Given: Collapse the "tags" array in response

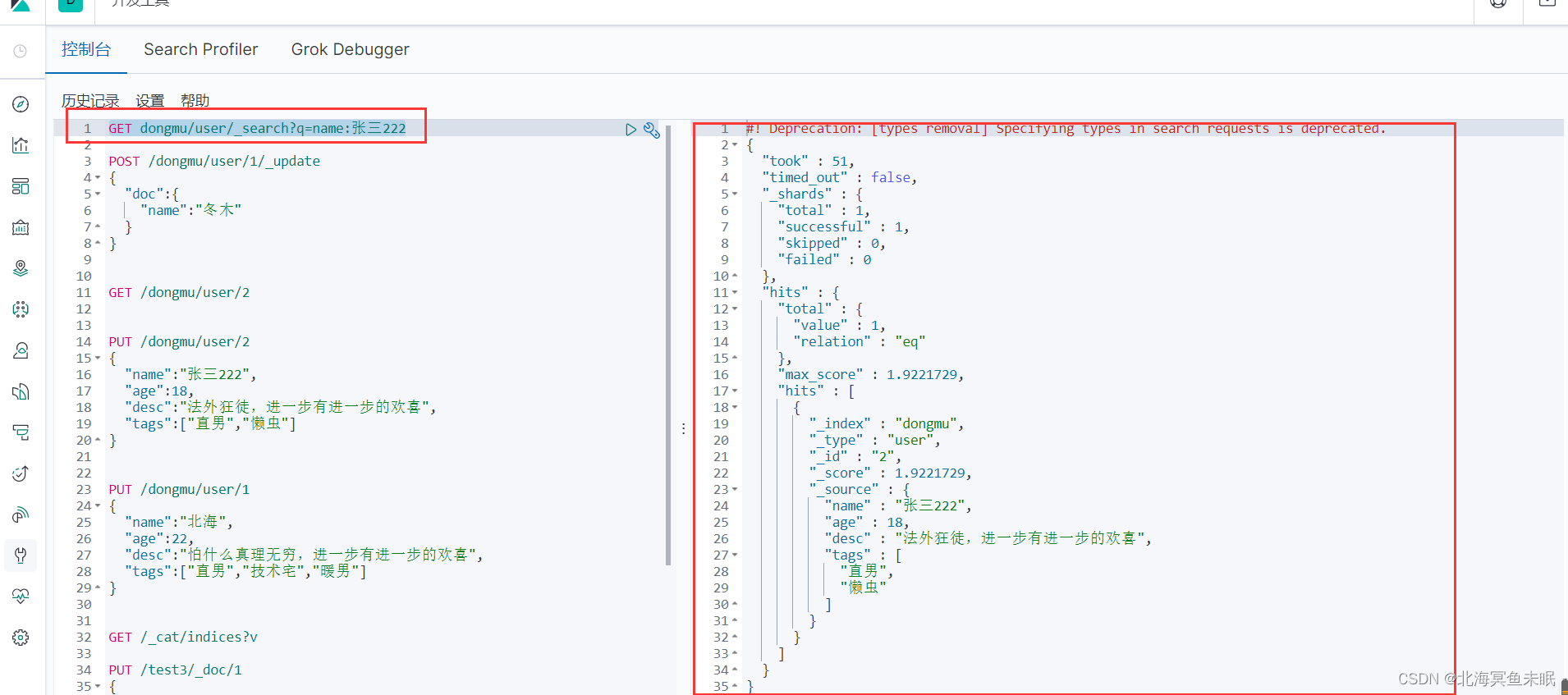Looking at the screenshot, I should click(735, 556).
